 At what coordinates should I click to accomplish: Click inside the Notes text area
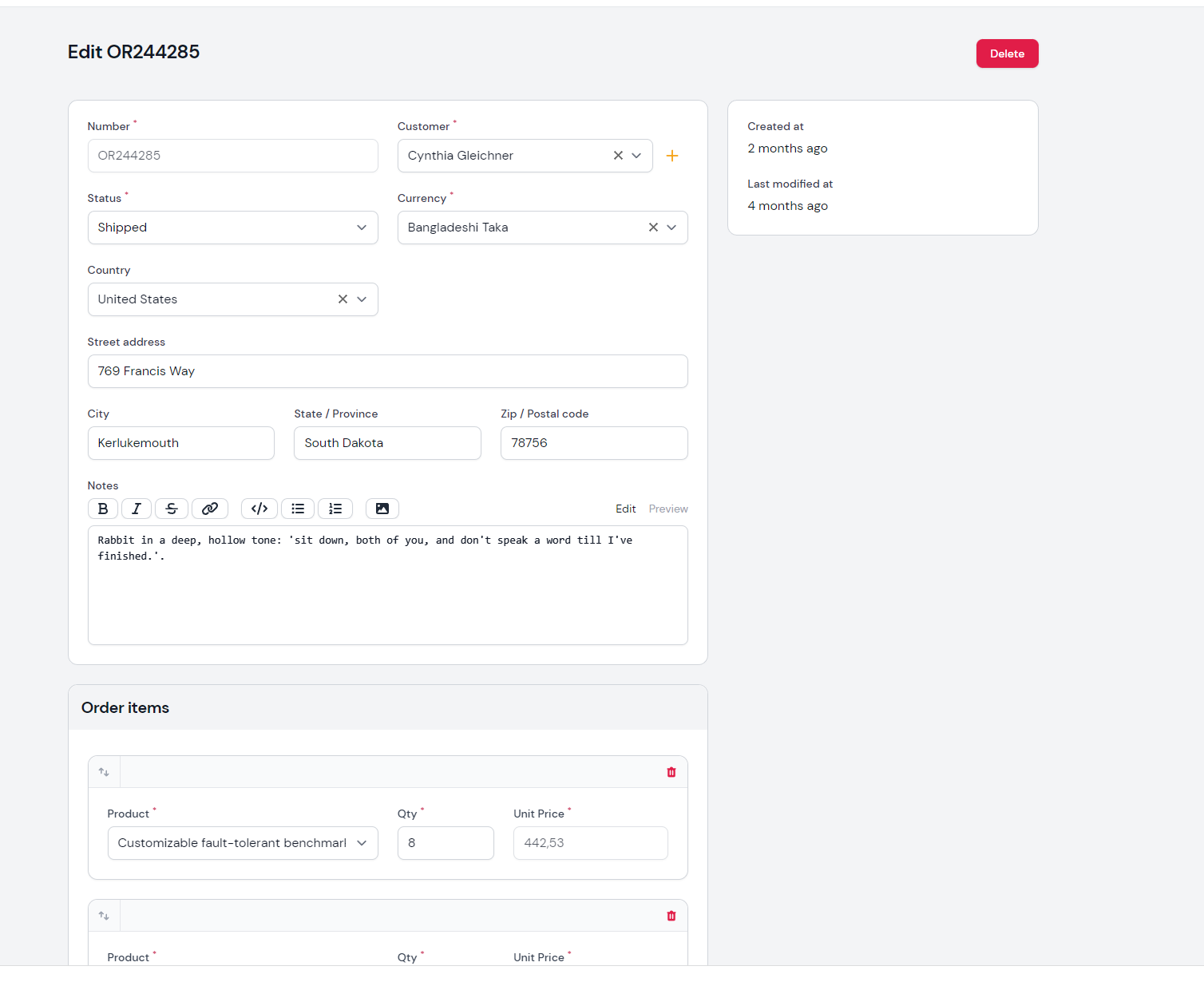388,585
